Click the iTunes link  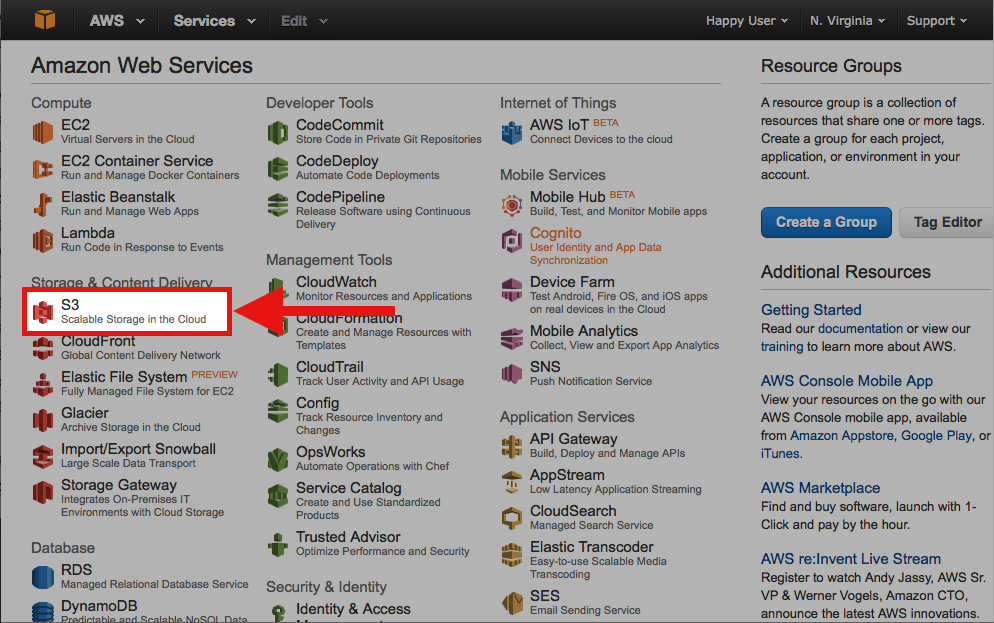click(780, 454)
